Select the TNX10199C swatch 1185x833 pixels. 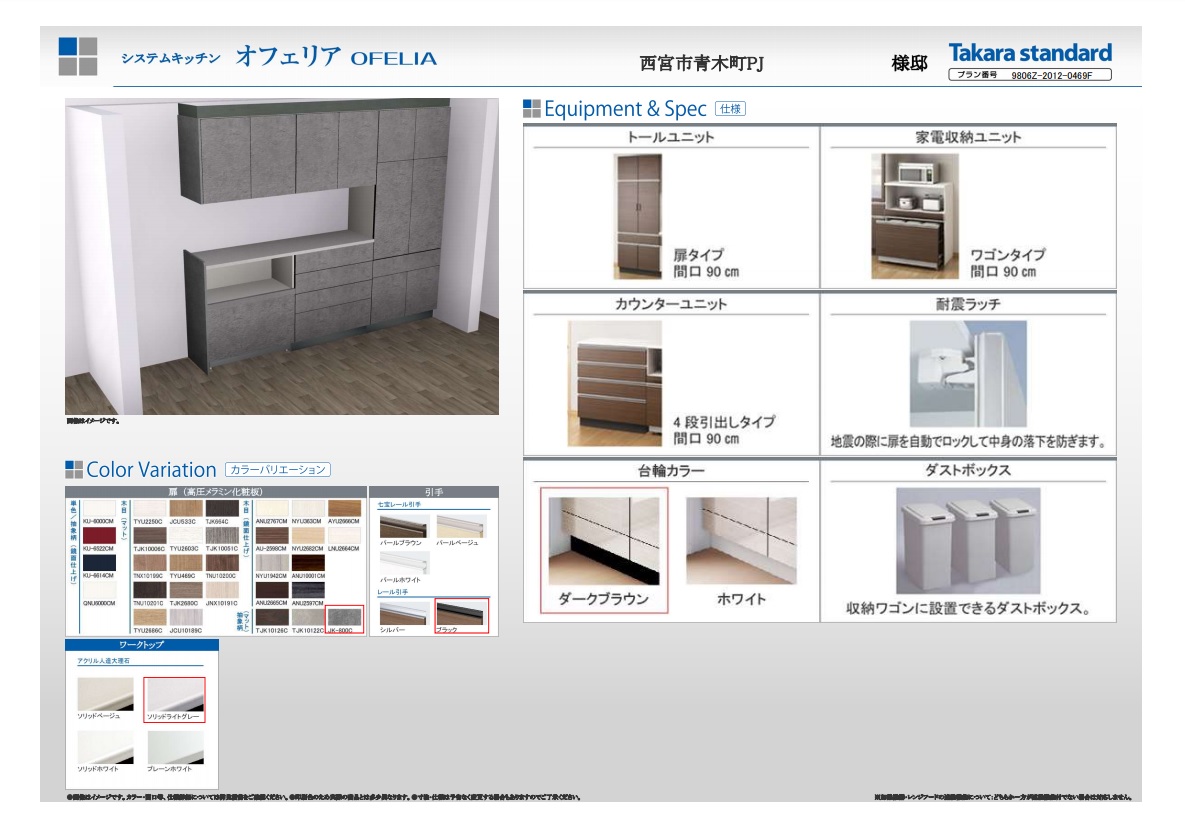pos(150,563)
